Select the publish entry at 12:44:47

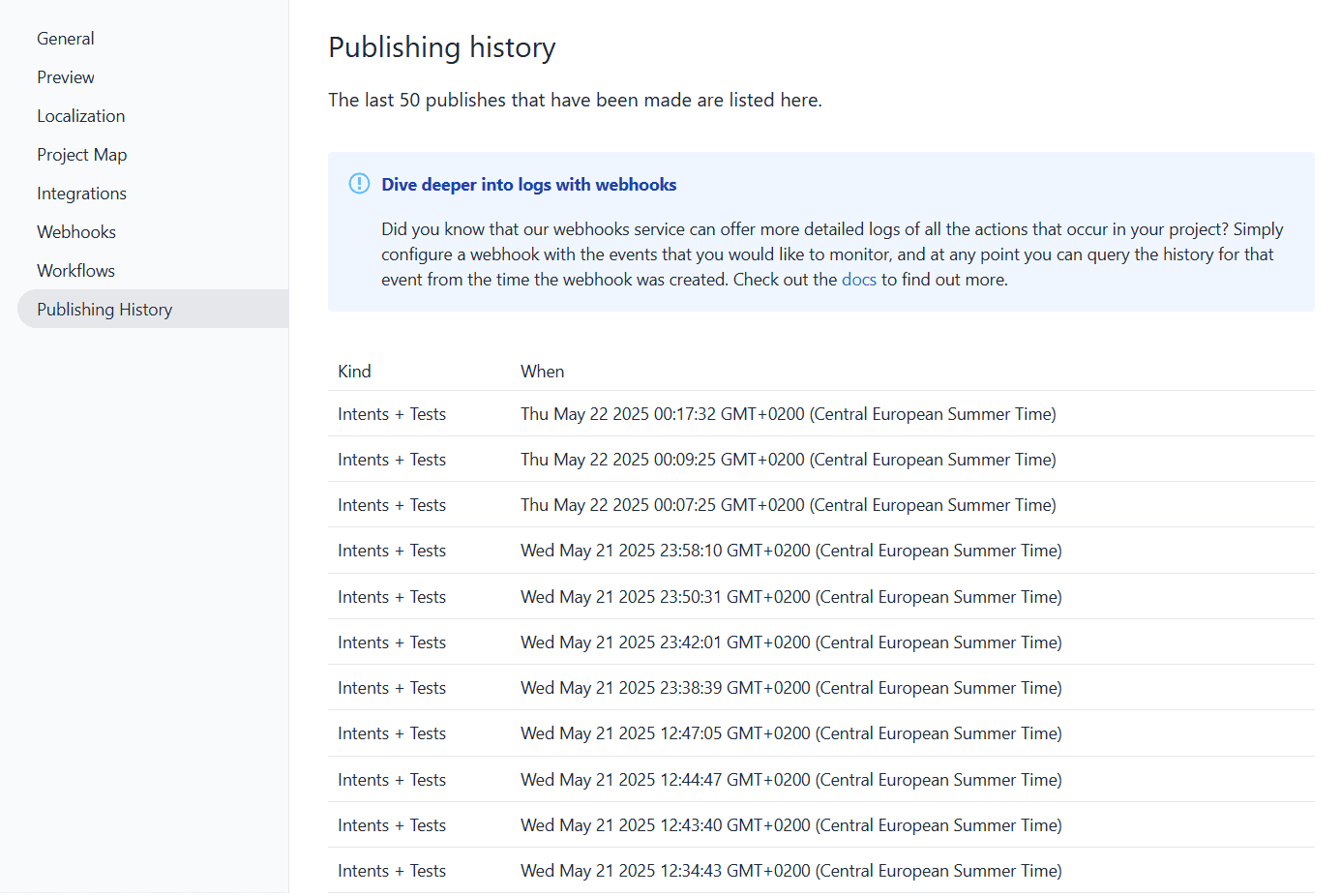(x=821, y=780)
